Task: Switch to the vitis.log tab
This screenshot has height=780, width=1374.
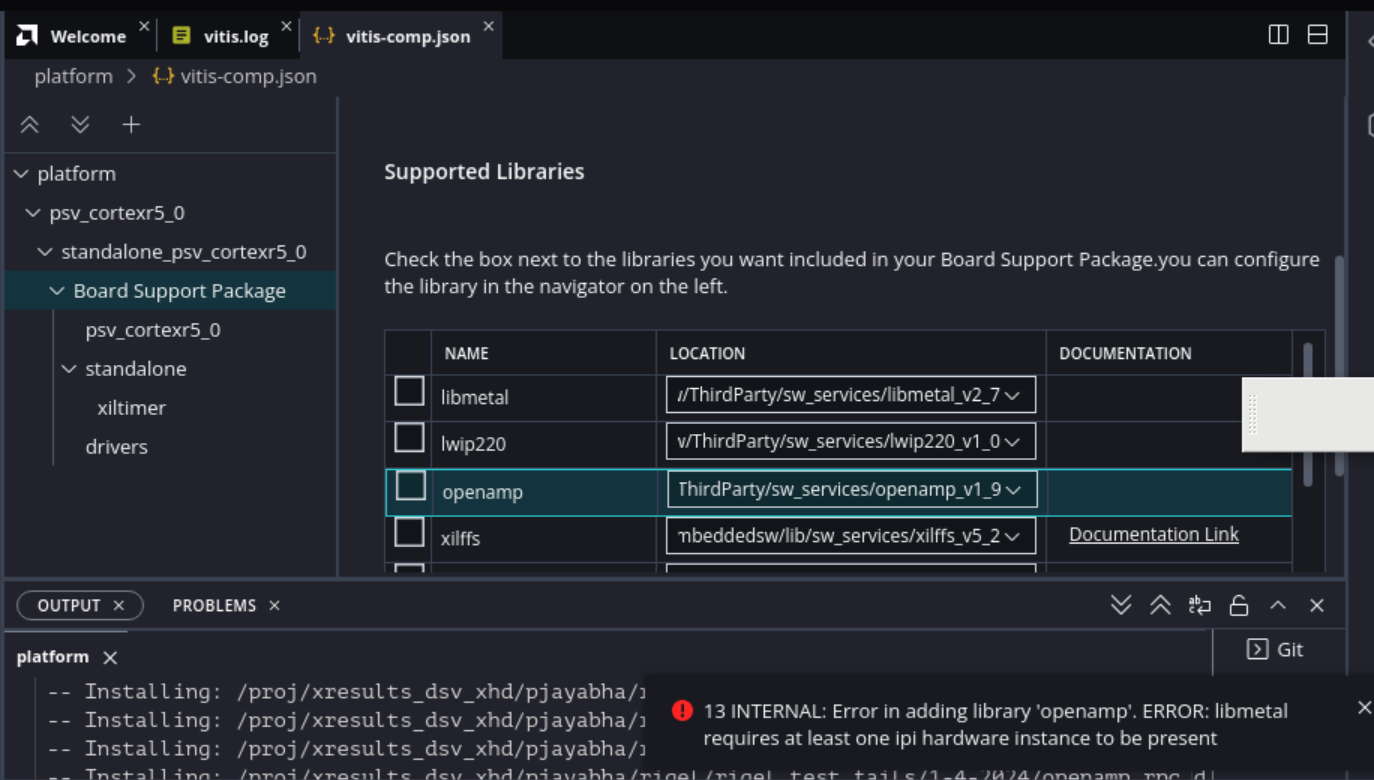Action: pyautogui.click(x=235, y=36)
